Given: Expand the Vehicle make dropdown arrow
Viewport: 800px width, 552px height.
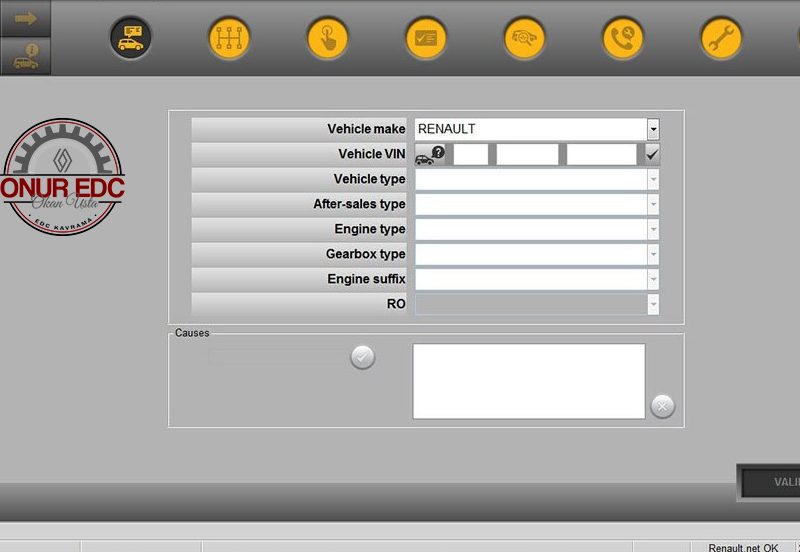Looking at the screenshot, I should pyautogui.click(x=653, y=129).
